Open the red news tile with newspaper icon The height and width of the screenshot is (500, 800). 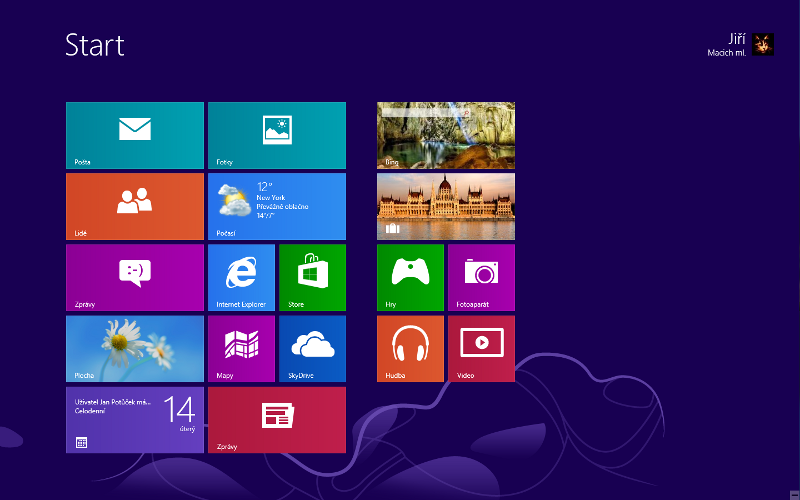tap(276, 420)
